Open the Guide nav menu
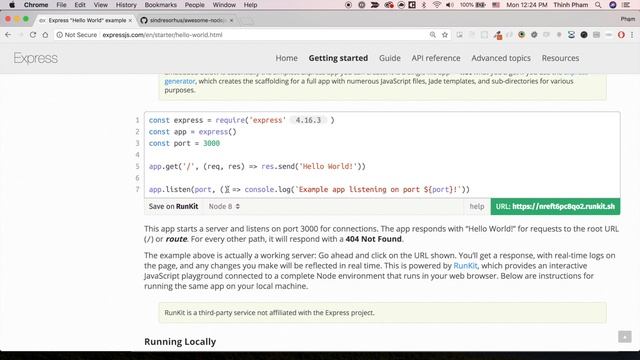 [x=389, y=58]
